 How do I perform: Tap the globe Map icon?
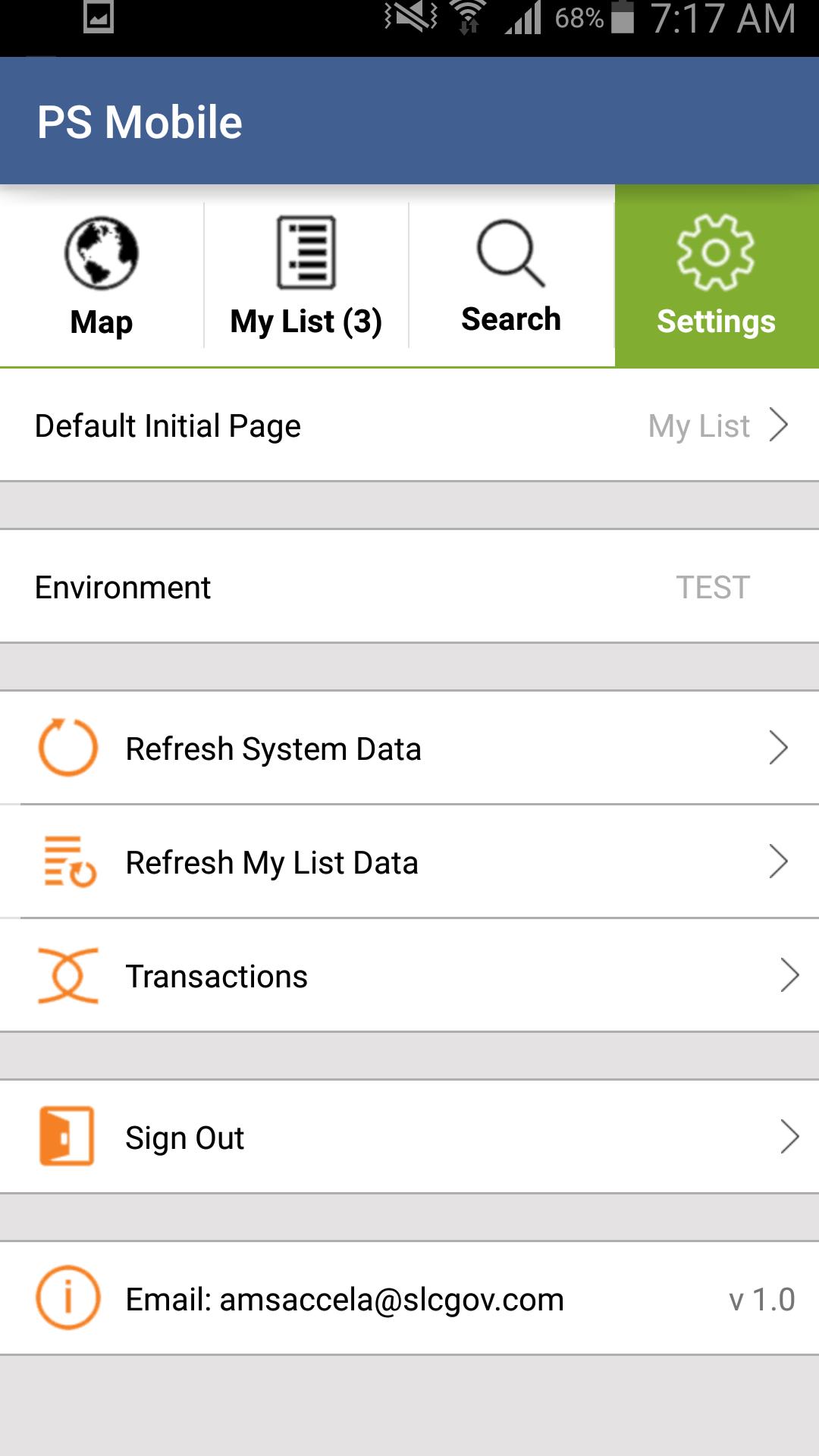click(102, 253)
